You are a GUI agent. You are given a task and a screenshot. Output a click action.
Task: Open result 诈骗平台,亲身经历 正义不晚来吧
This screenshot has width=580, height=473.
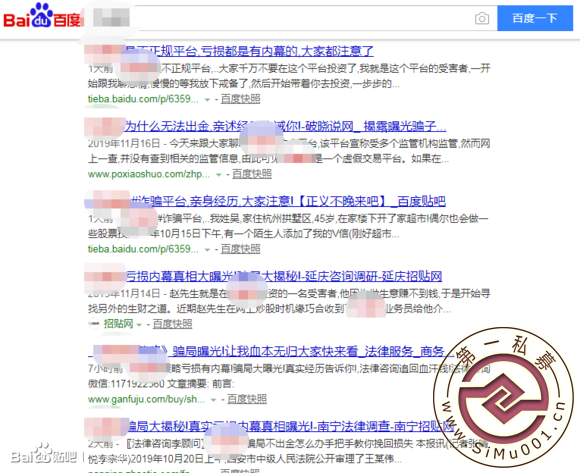(265, 201)
